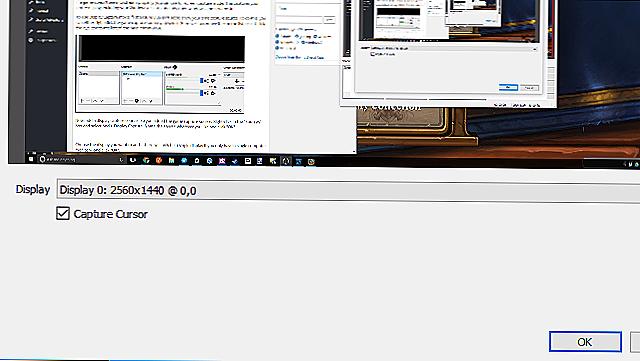Viewport: 640px width, 361px height.
Task: Click the gear icon under the previewed Sources list
Action: tap(137, 100)
